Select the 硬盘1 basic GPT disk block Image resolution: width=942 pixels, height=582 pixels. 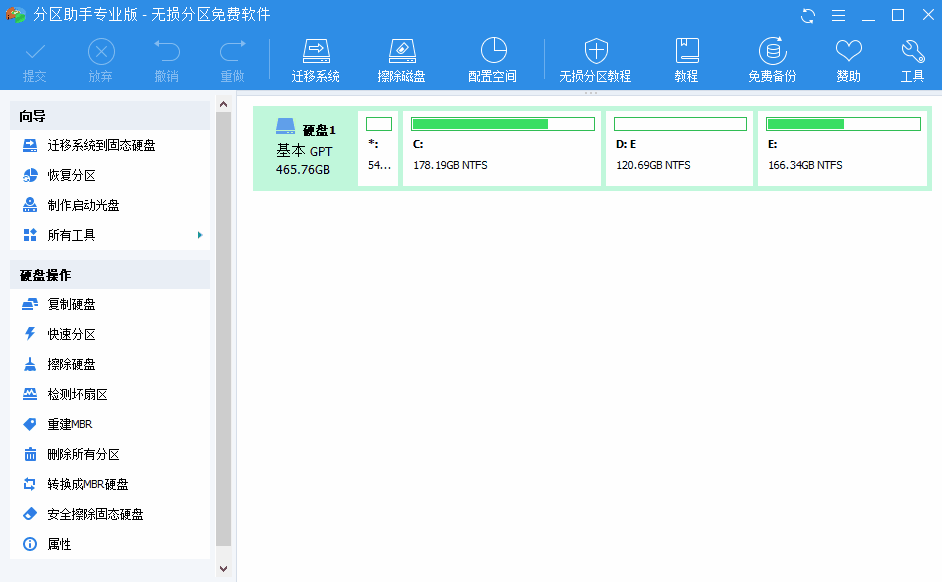305,148
